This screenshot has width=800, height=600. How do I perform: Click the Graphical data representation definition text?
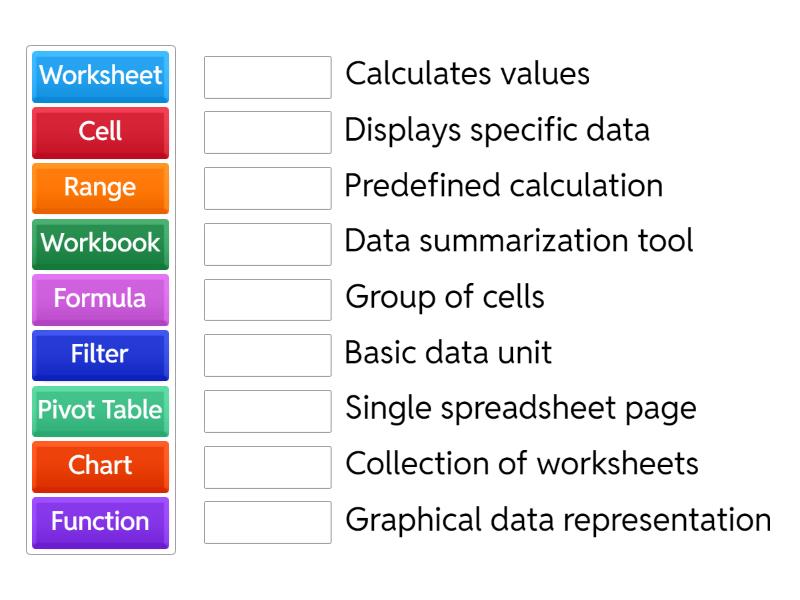[x=557, y=521]
